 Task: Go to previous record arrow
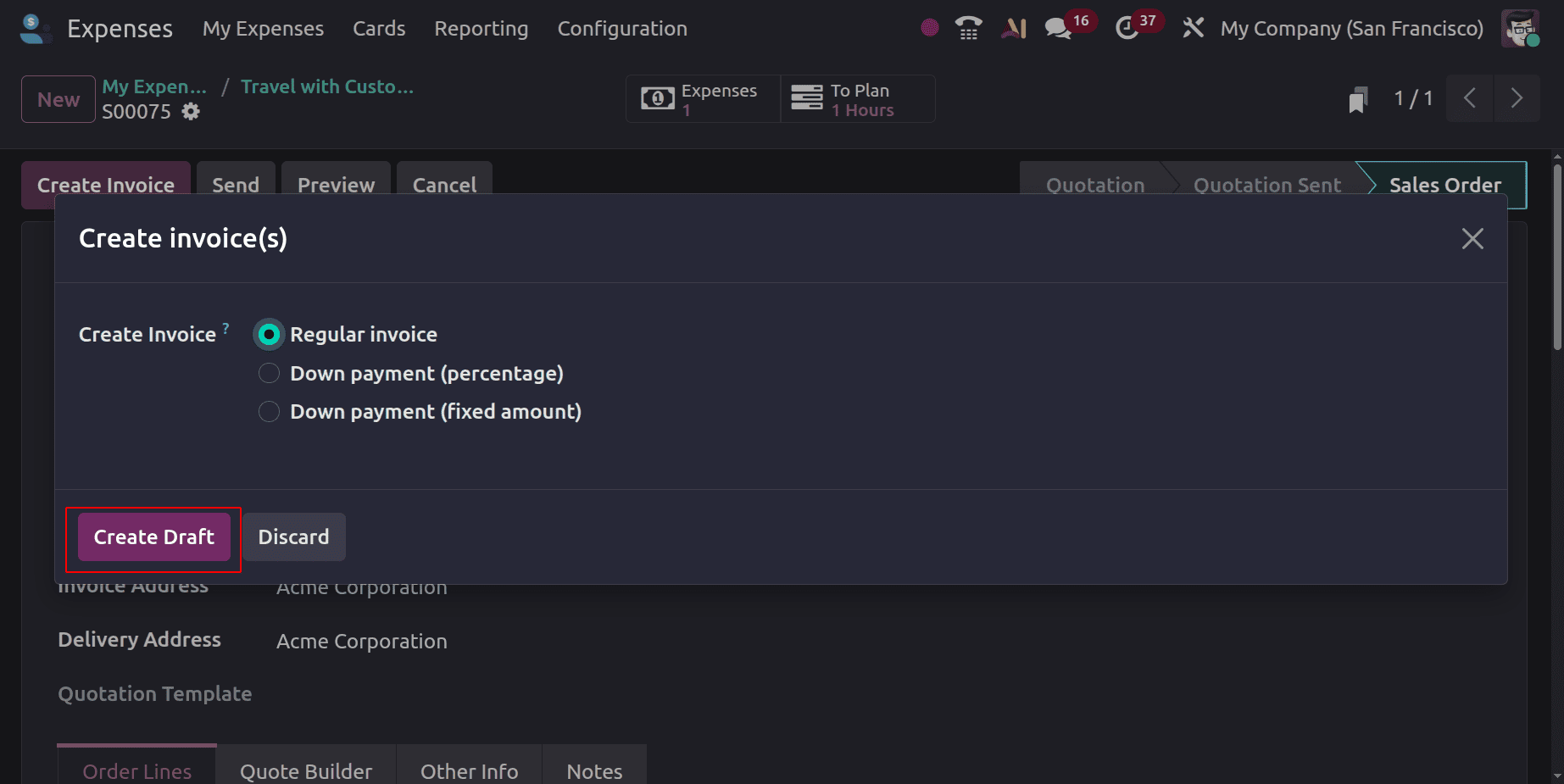point(1470,98)
